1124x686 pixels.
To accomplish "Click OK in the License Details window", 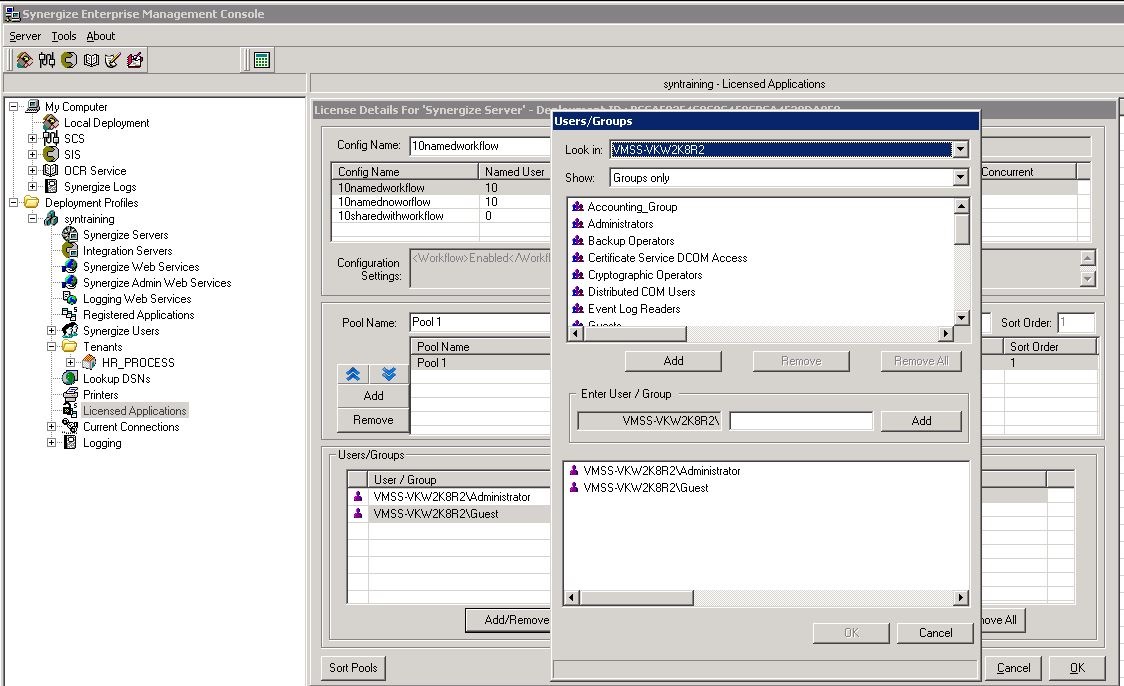I will click(1077, 667).
